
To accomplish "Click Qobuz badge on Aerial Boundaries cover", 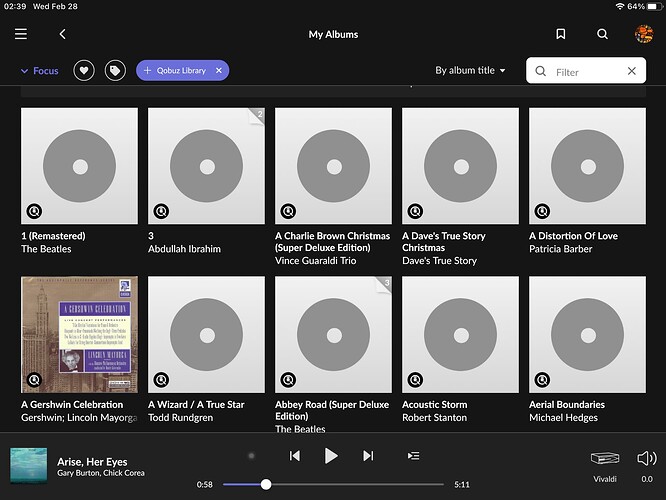I will pyautogui.click(x=542, y=380).
